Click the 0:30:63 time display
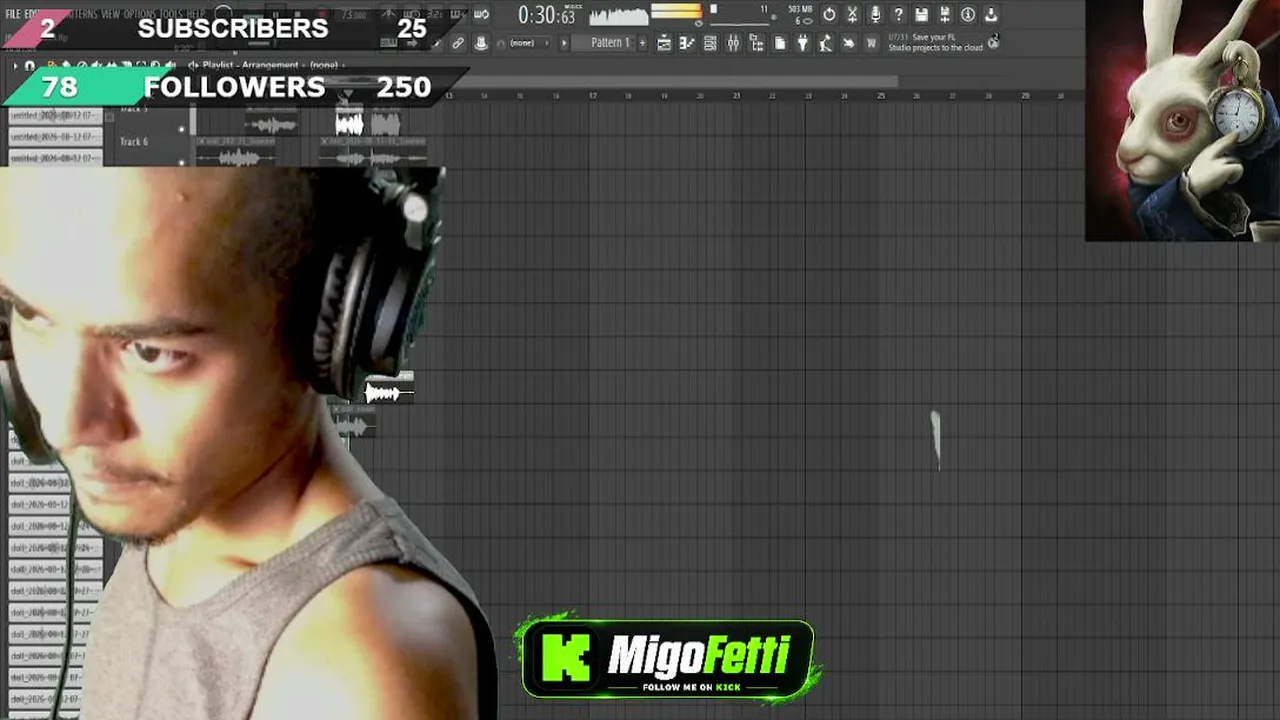 (546, 15)
